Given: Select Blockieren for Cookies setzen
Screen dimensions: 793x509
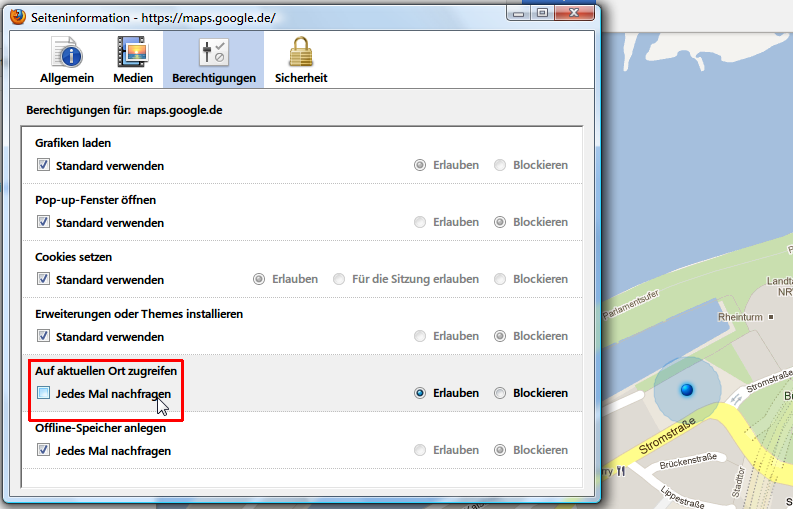Looking at the screenshot, I should [500, 279].
